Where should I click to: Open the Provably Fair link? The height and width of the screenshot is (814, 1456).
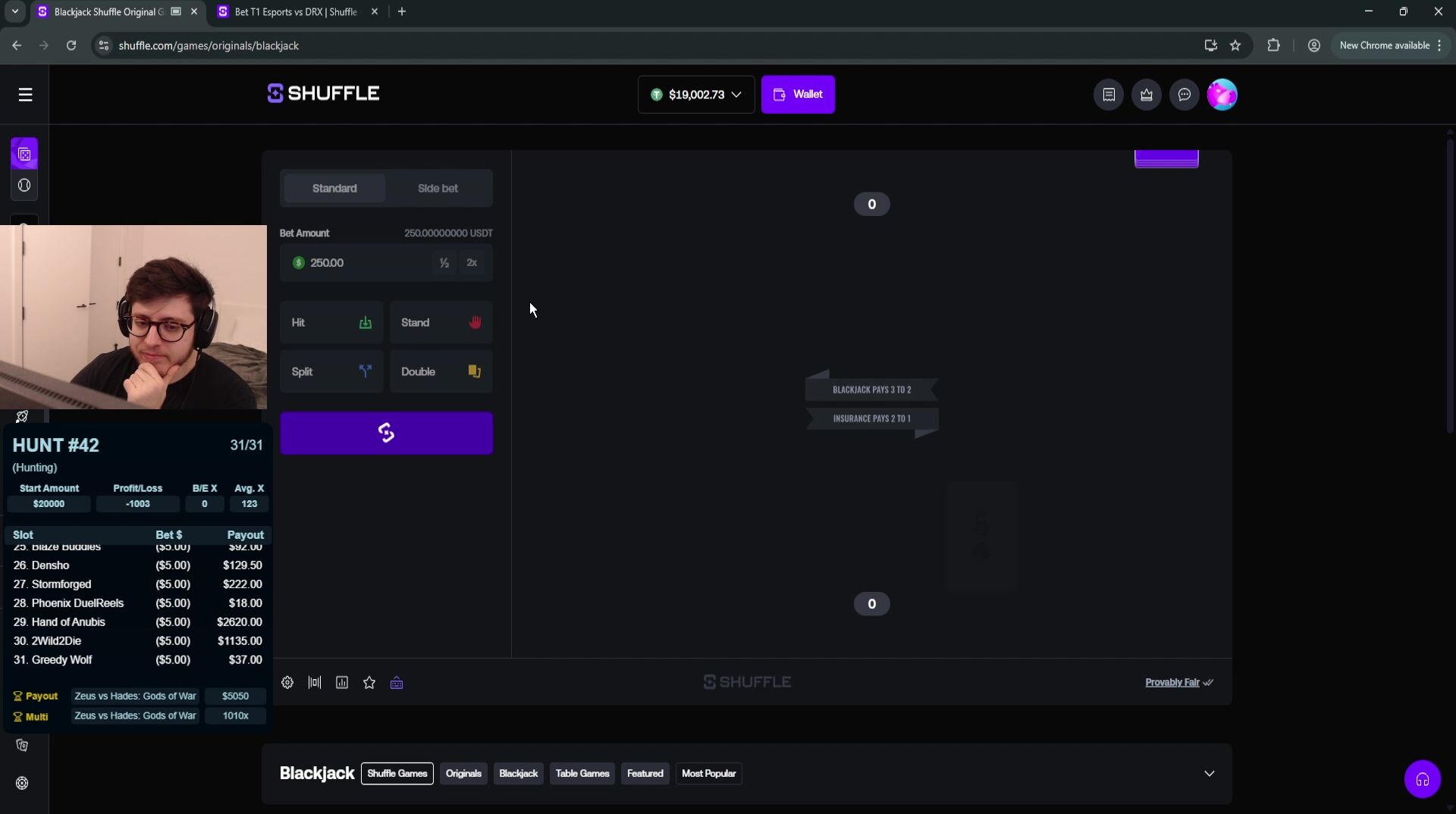[x=1179, y=683]
